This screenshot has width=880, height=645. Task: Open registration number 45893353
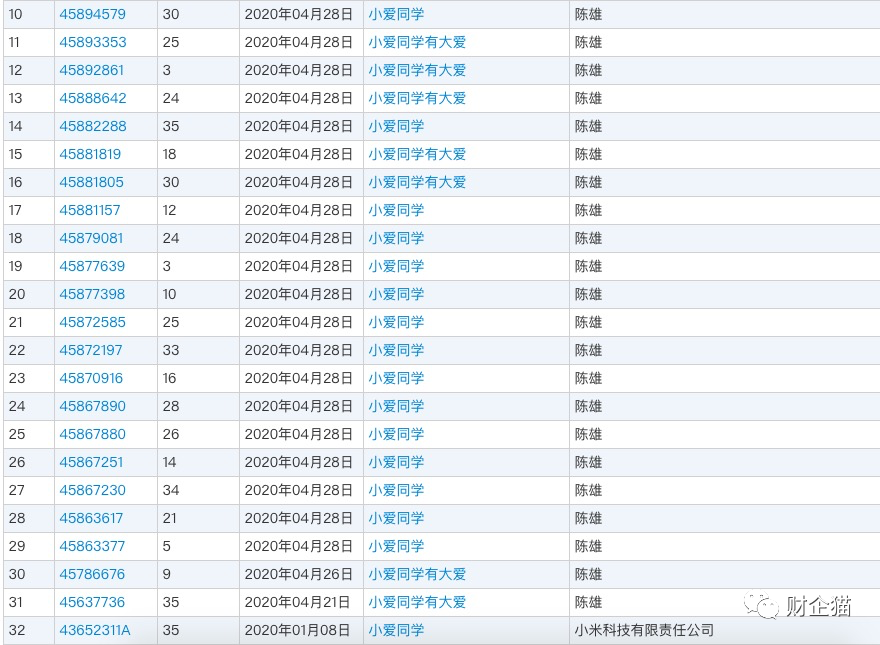93,42
